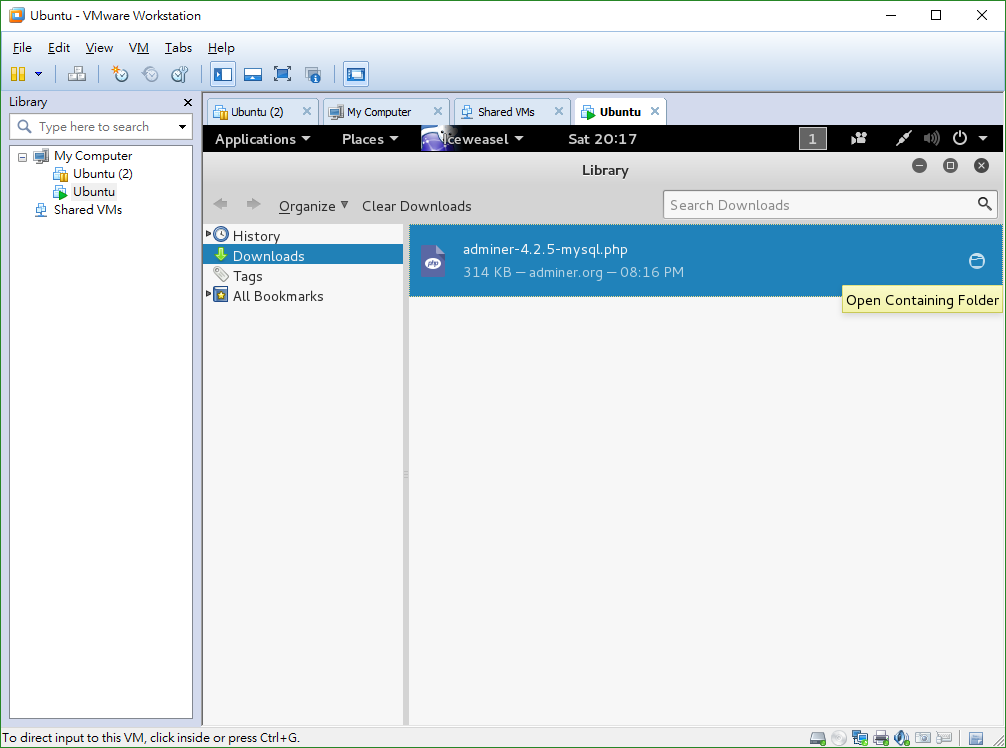Image resolution: width=1006 pixels, height=748 pixels.
Task: Open containing folder for adminer download
Action: point(977,261)
